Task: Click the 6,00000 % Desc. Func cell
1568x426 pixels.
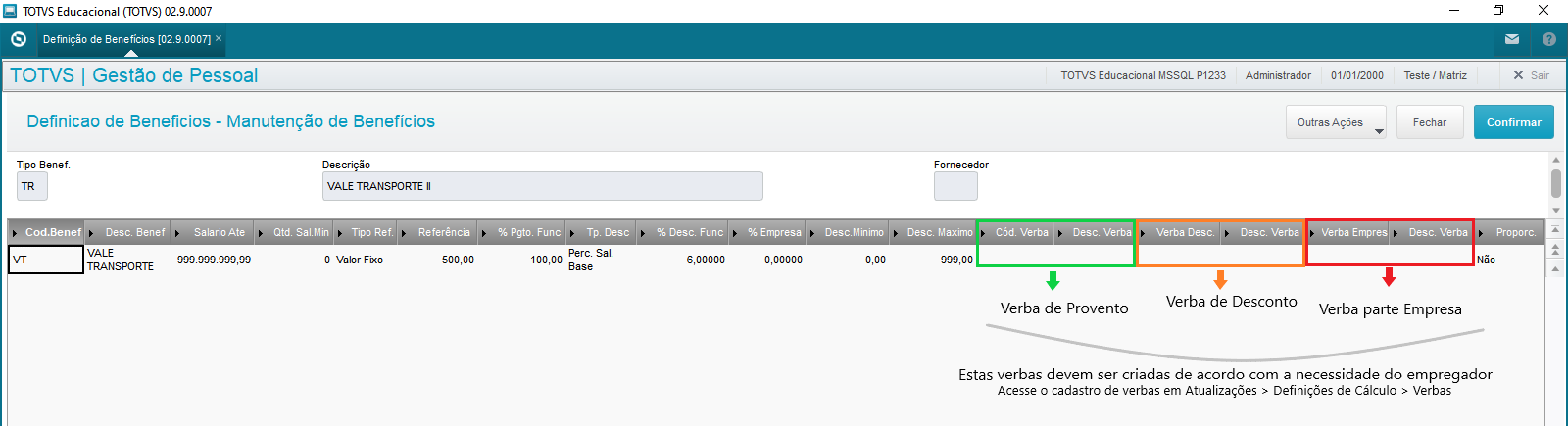Action: (x=683, y=260)
